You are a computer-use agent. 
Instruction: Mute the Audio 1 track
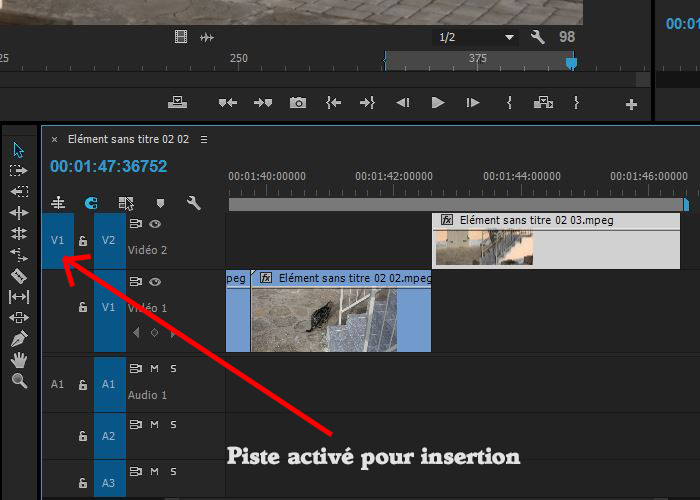pyautogui.click(x=155, y=369)
